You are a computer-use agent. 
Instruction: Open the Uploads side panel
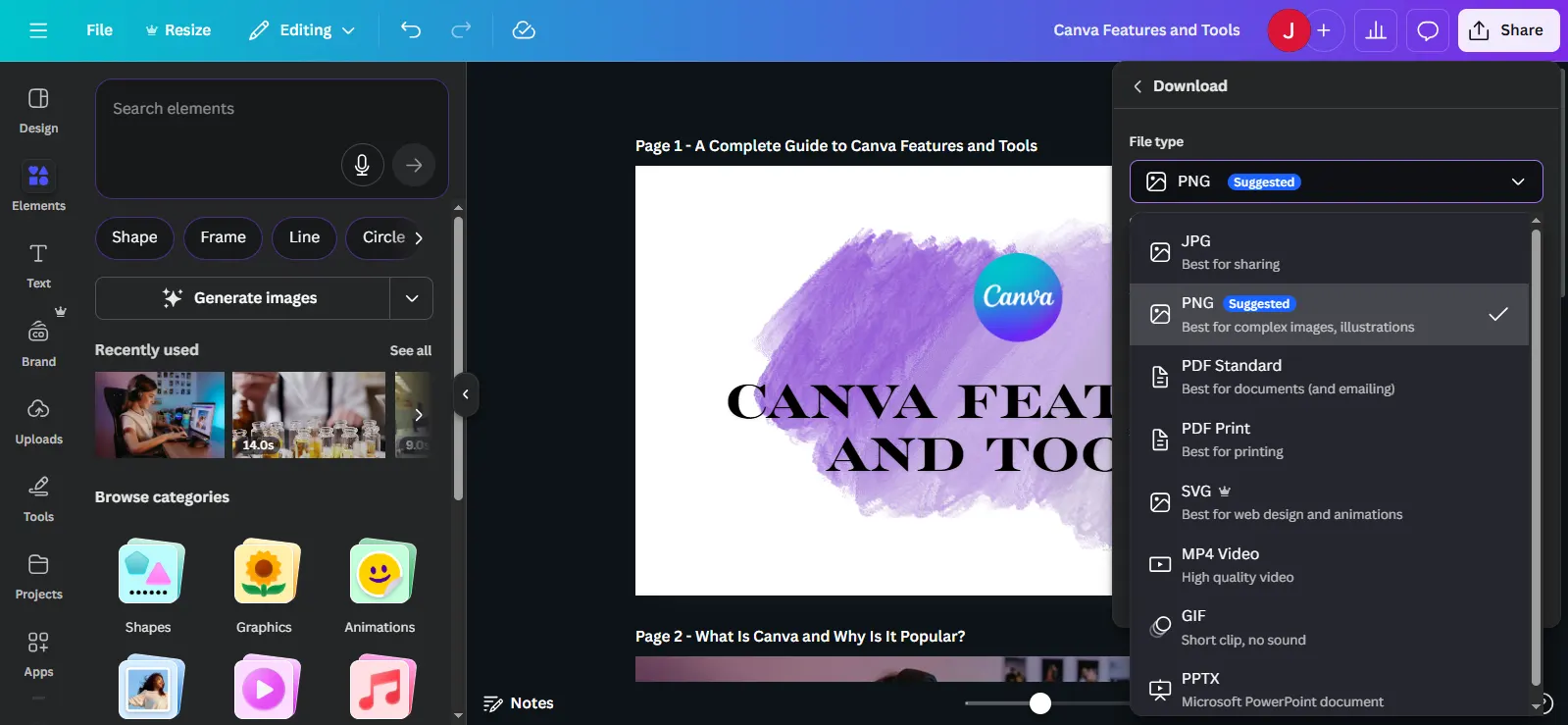pos(38,420)
